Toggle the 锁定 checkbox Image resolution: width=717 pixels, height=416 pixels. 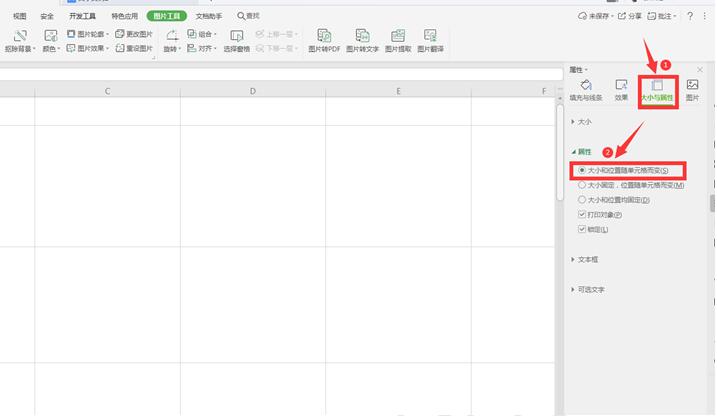coord(582,229)
